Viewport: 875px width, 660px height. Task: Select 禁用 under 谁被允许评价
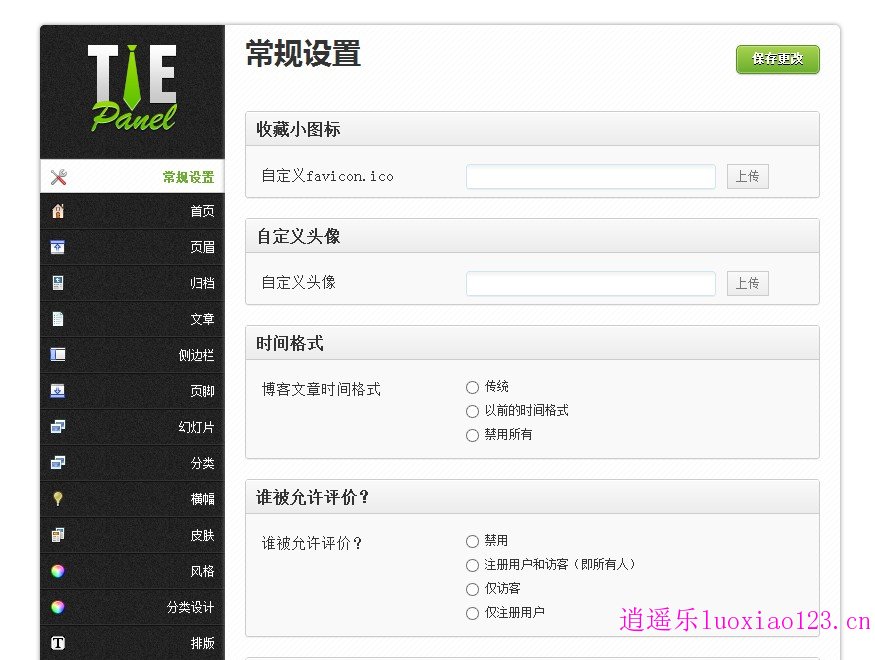coord(472,541)
